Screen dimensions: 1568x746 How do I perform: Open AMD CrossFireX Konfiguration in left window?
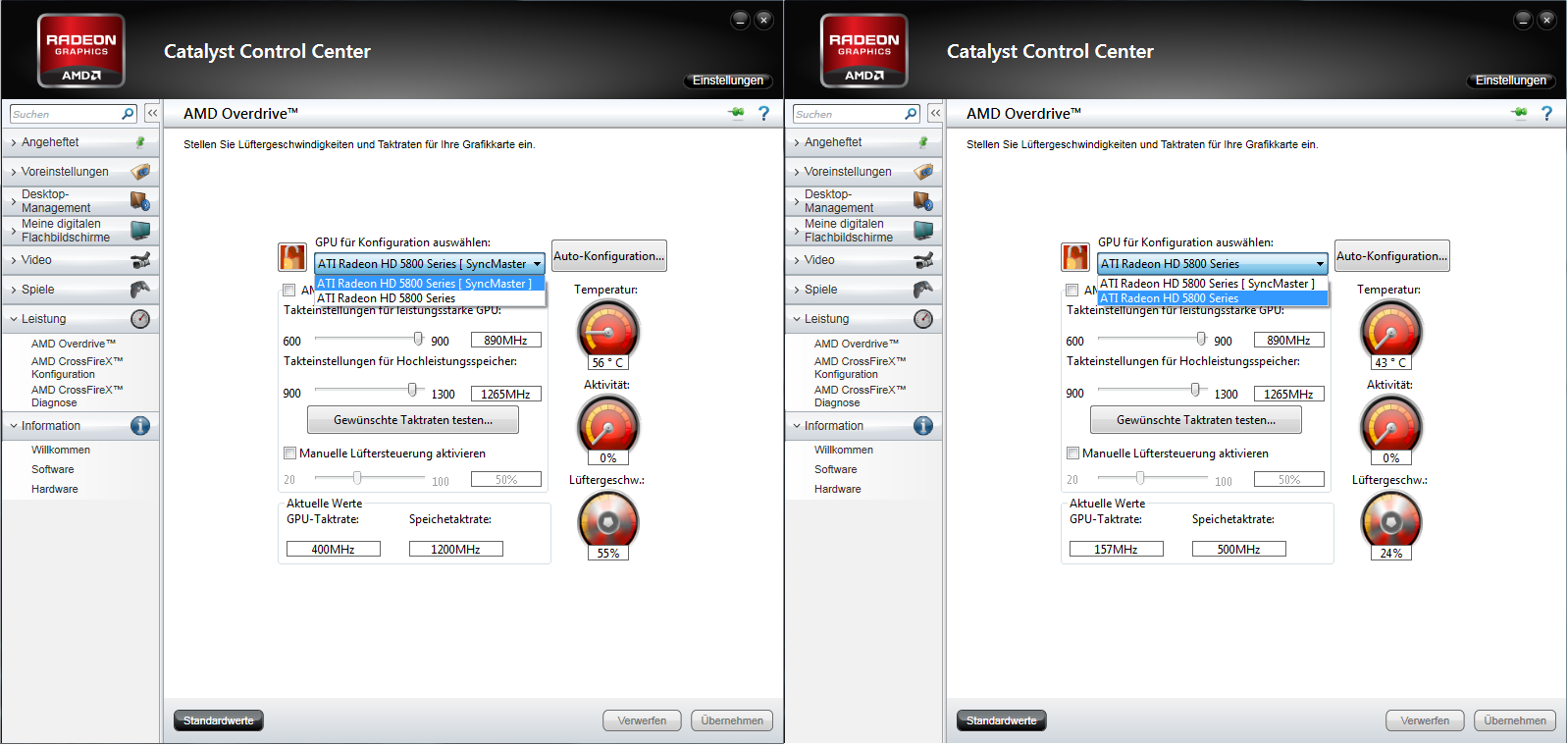[77, 368]
